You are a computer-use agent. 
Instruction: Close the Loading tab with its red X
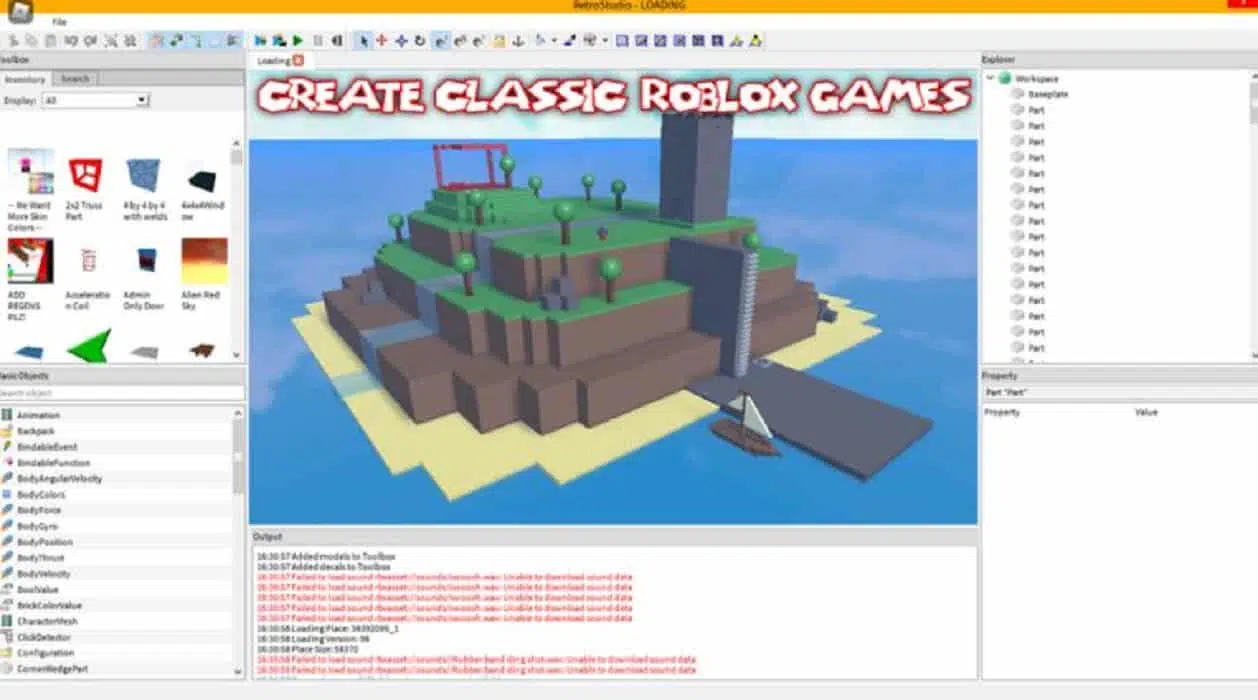pos(298,61)
